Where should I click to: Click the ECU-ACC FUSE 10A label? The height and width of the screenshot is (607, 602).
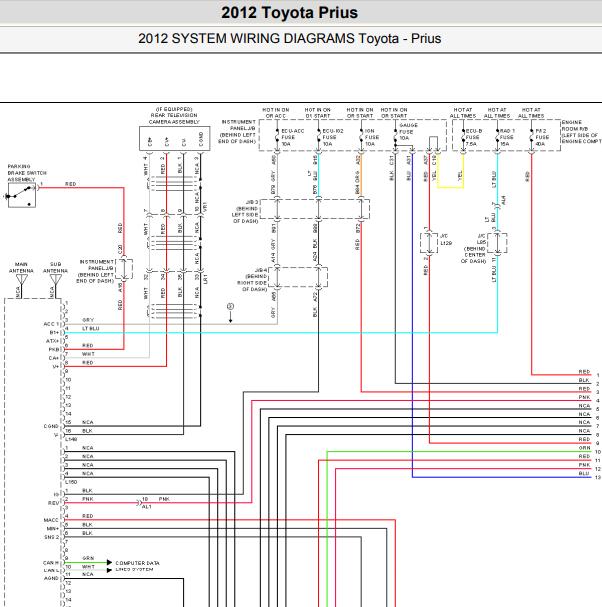(x=293, y=137)
